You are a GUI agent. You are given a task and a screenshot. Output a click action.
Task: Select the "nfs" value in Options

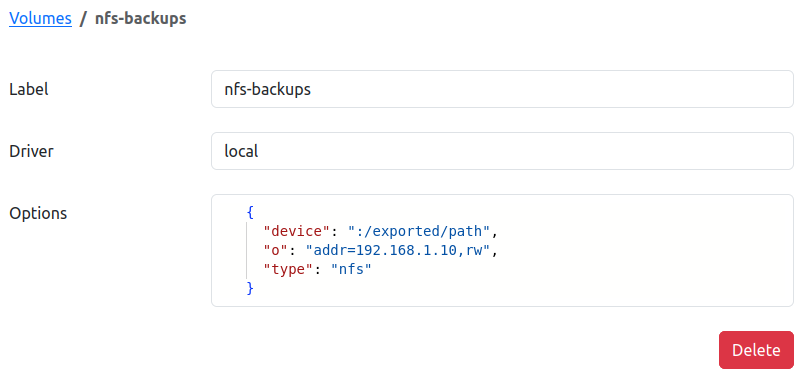352,269
